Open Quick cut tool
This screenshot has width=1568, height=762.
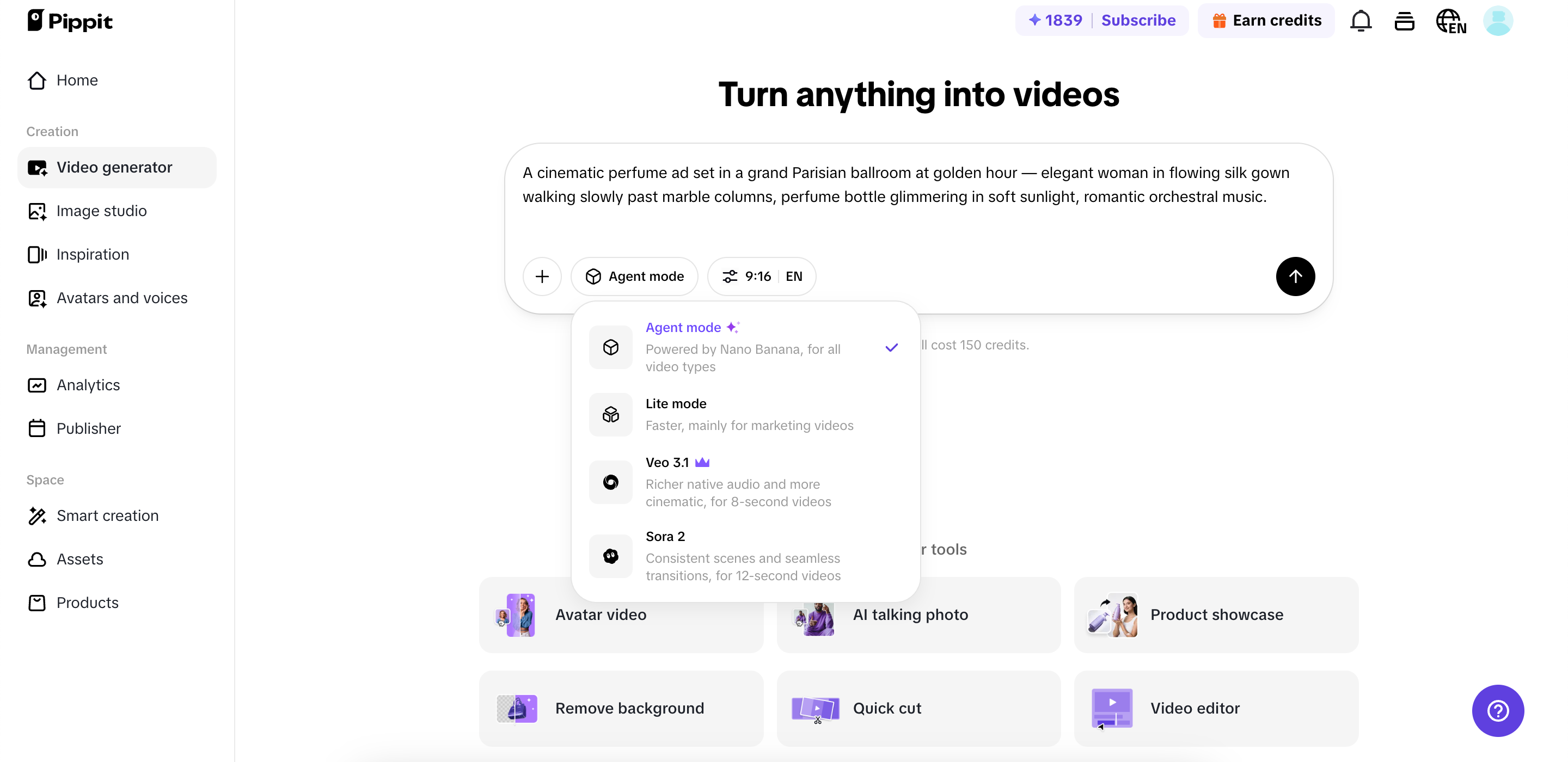(918, 709)
